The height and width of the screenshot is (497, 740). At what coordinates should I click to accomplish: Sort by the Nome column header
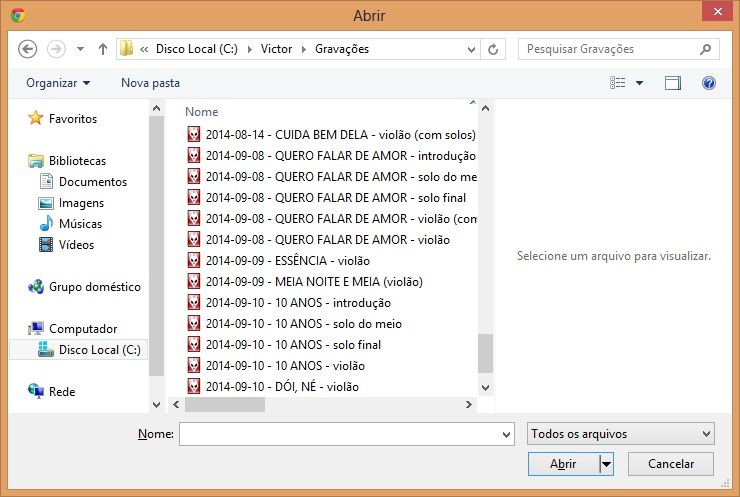click(202, 112)
